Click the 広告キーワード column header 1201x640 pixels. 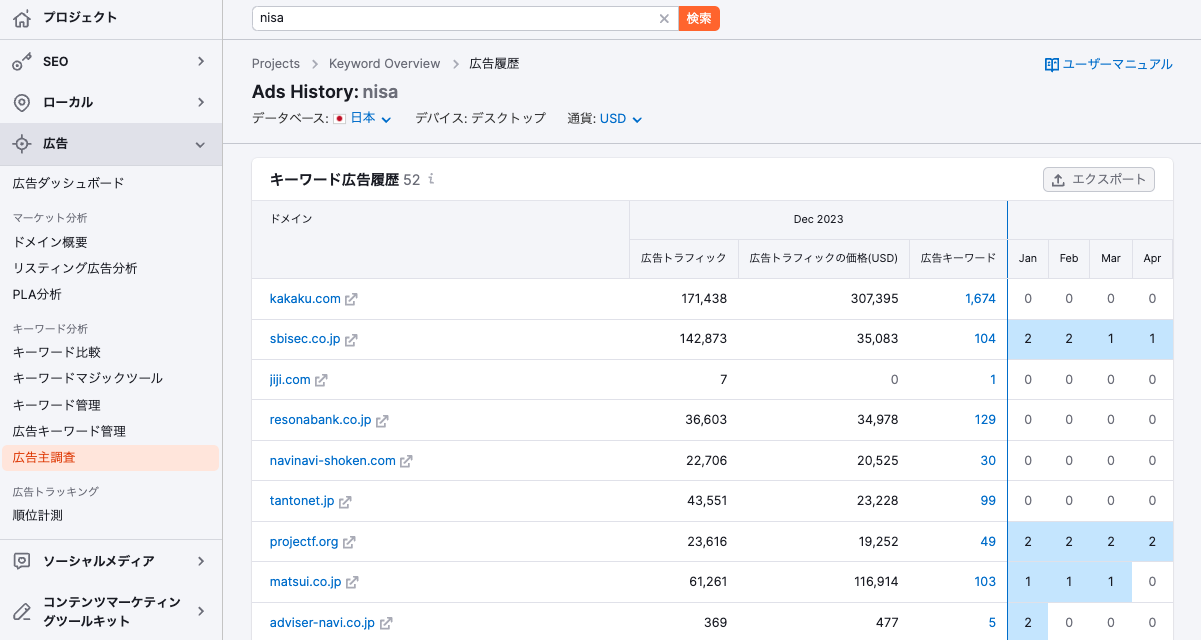coord(958,258)
